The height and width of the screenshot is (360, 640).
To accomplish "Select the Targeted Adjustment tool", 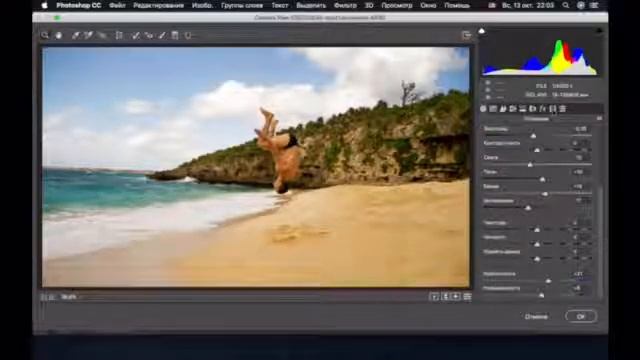I will (x=102, y=36).
